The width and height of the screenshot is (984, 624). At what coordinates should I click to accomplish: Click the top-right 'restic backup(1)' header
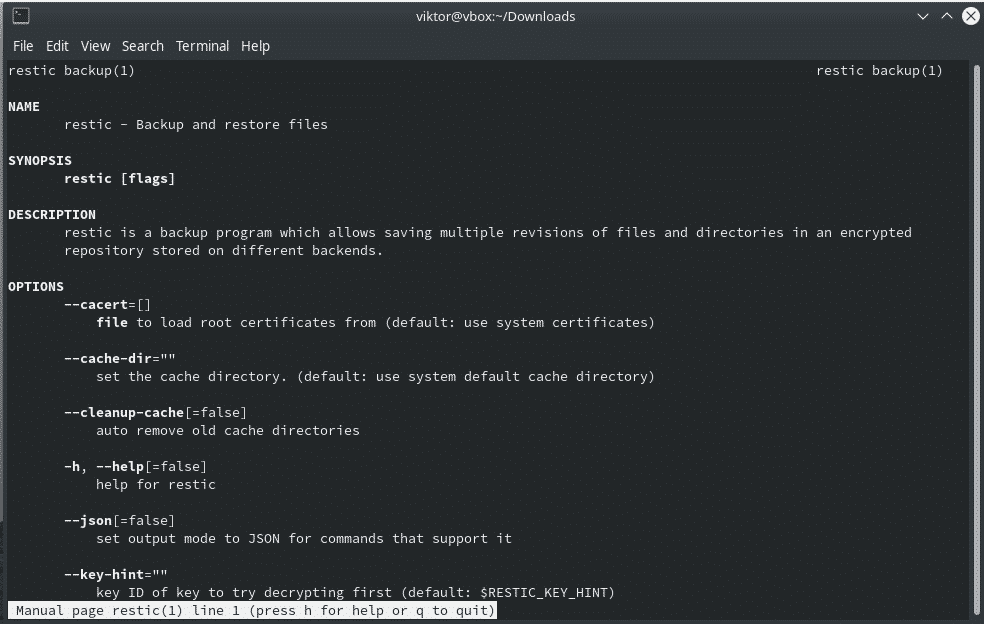pos(879,70)
